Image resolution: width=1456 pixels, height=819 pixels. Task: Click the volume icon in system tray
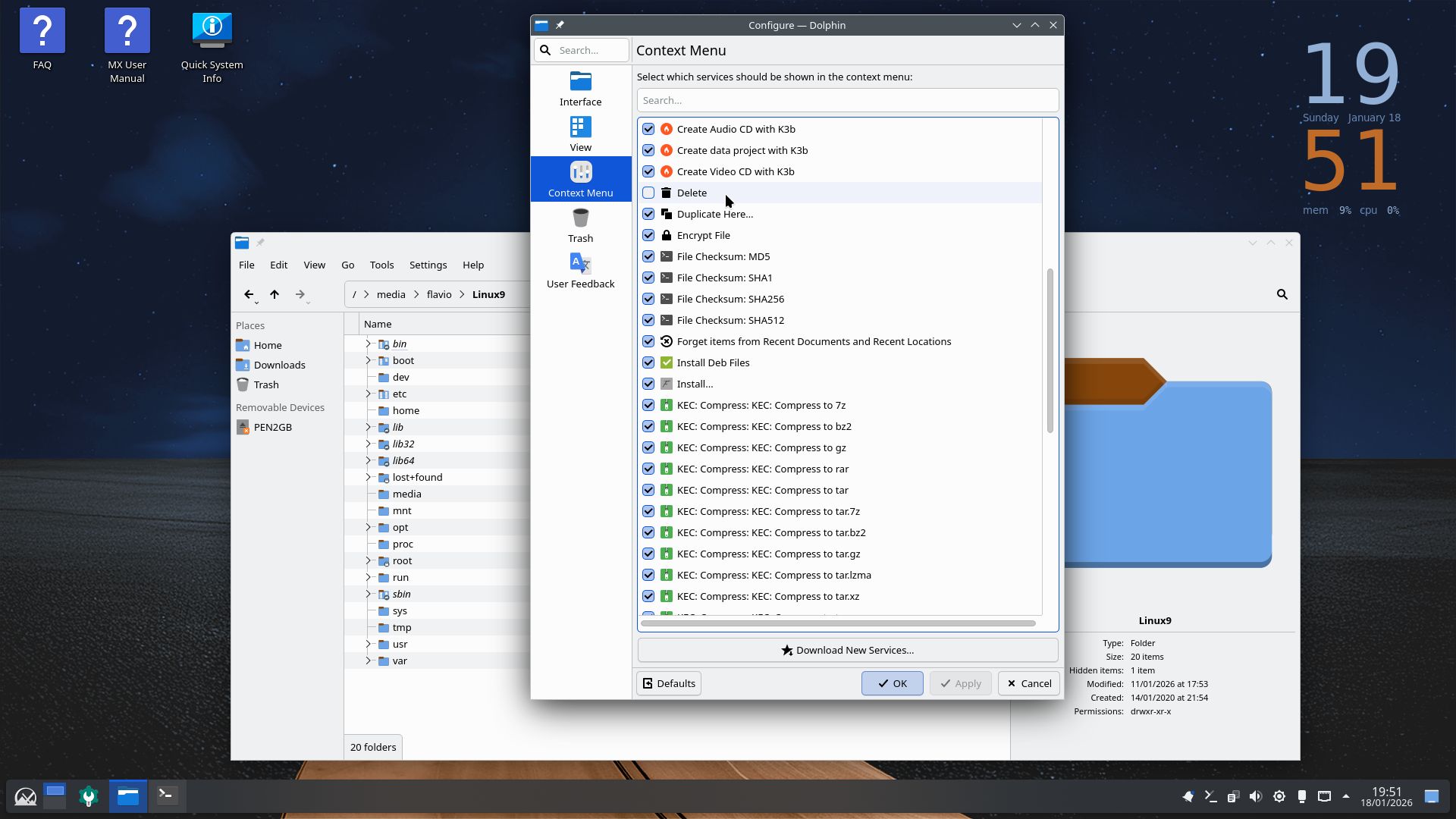[1256, 796]
